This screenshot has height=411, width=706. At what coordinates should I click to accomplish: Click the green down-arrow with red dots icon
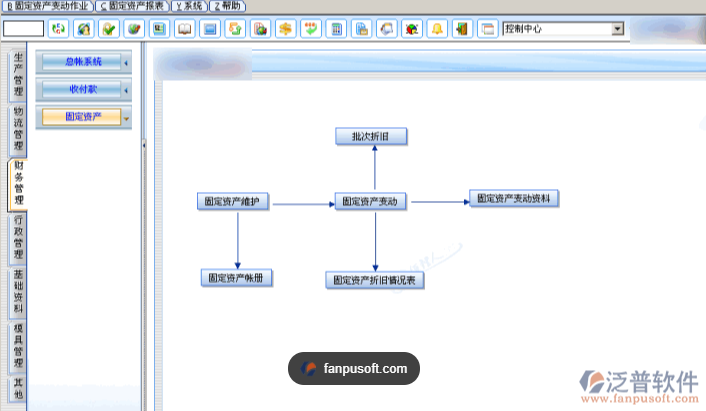click(x=311, y=29)
